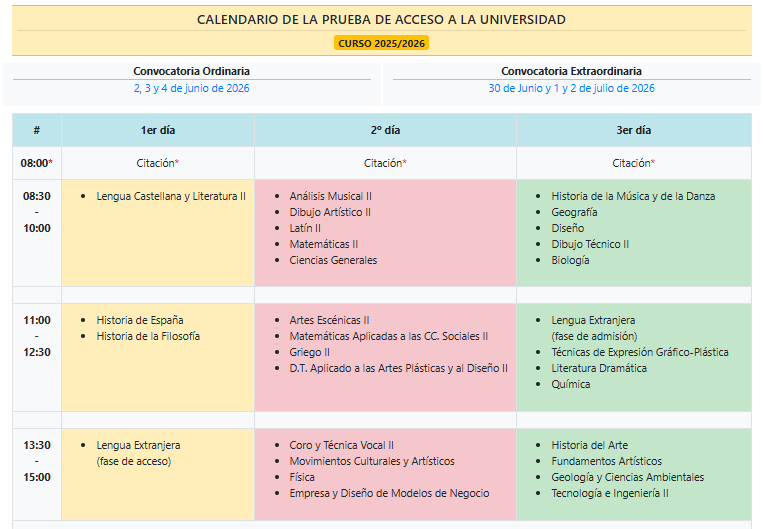Click the Química subject entry
The image size is (763, 529).
(x=570, y=384)
